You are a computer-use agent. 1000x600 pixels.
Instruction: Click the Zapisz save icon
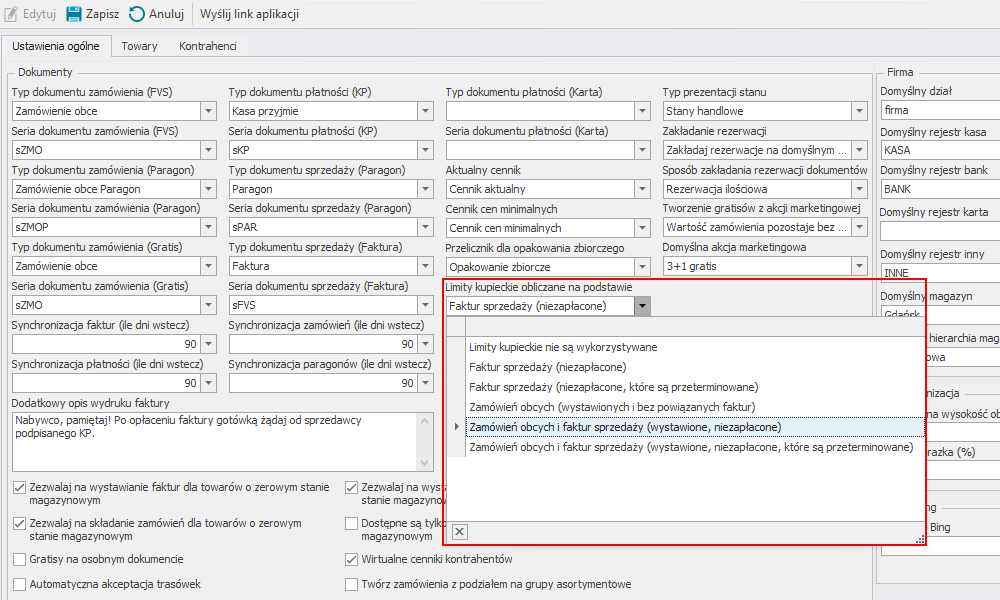(x=74, y=14)
